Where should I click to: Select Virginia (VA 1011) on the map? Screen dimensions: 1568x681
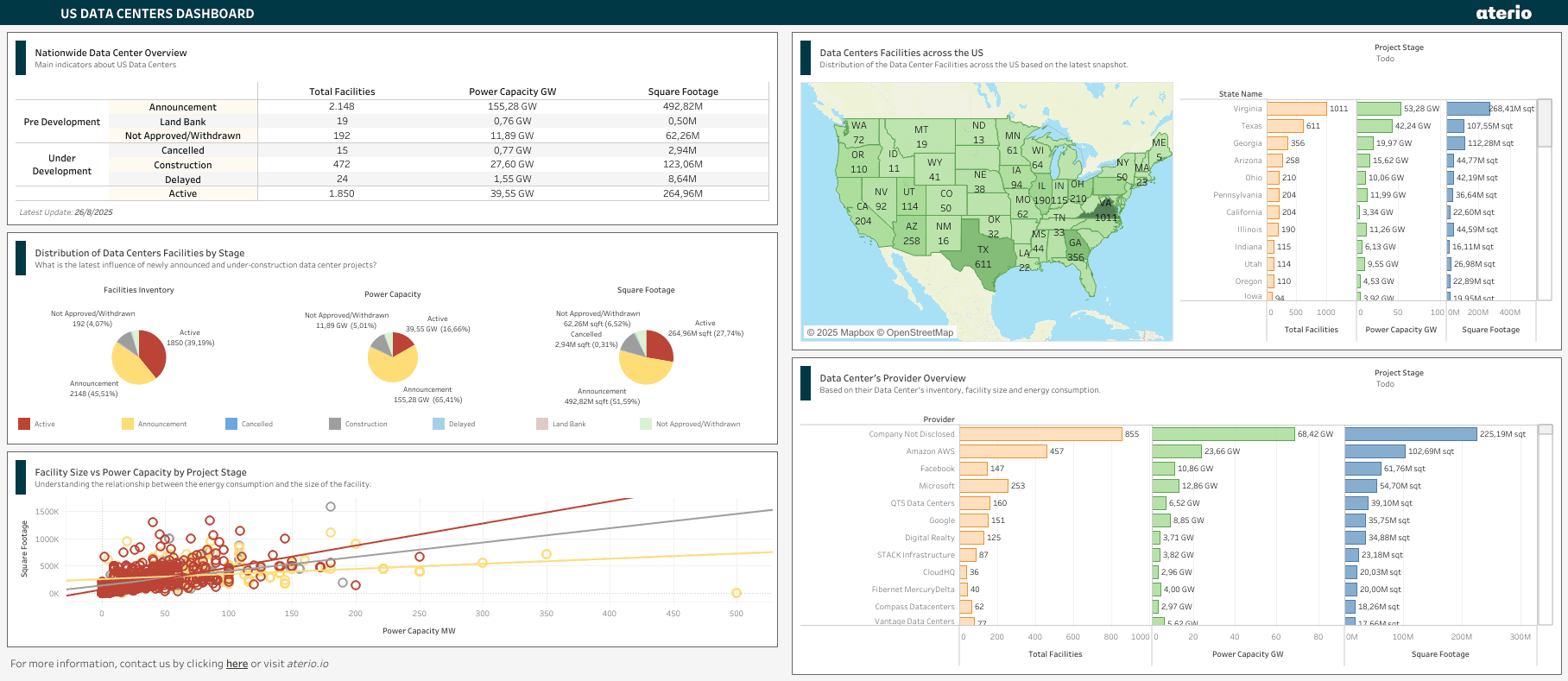coord(1106,211)
